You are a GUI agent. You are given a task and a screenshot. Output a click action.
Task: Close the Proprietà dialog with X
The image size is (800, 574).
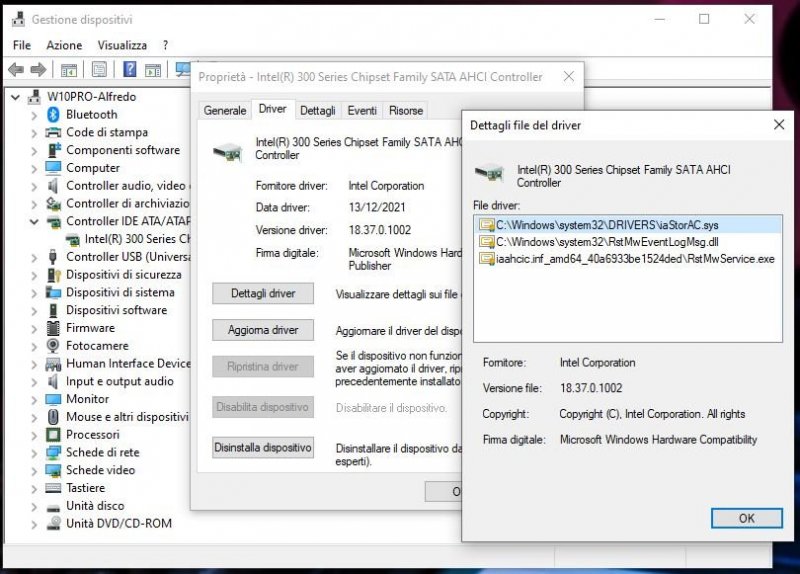568,77
